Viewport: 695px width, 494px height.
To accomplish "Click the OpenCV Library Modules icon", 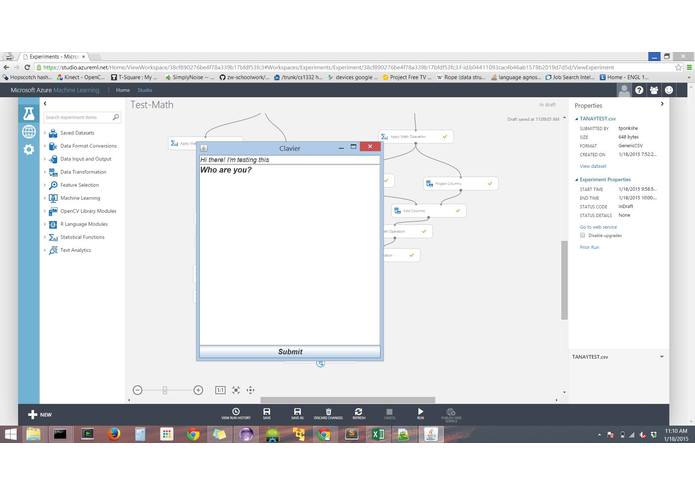I will click(x=53, y=211).
